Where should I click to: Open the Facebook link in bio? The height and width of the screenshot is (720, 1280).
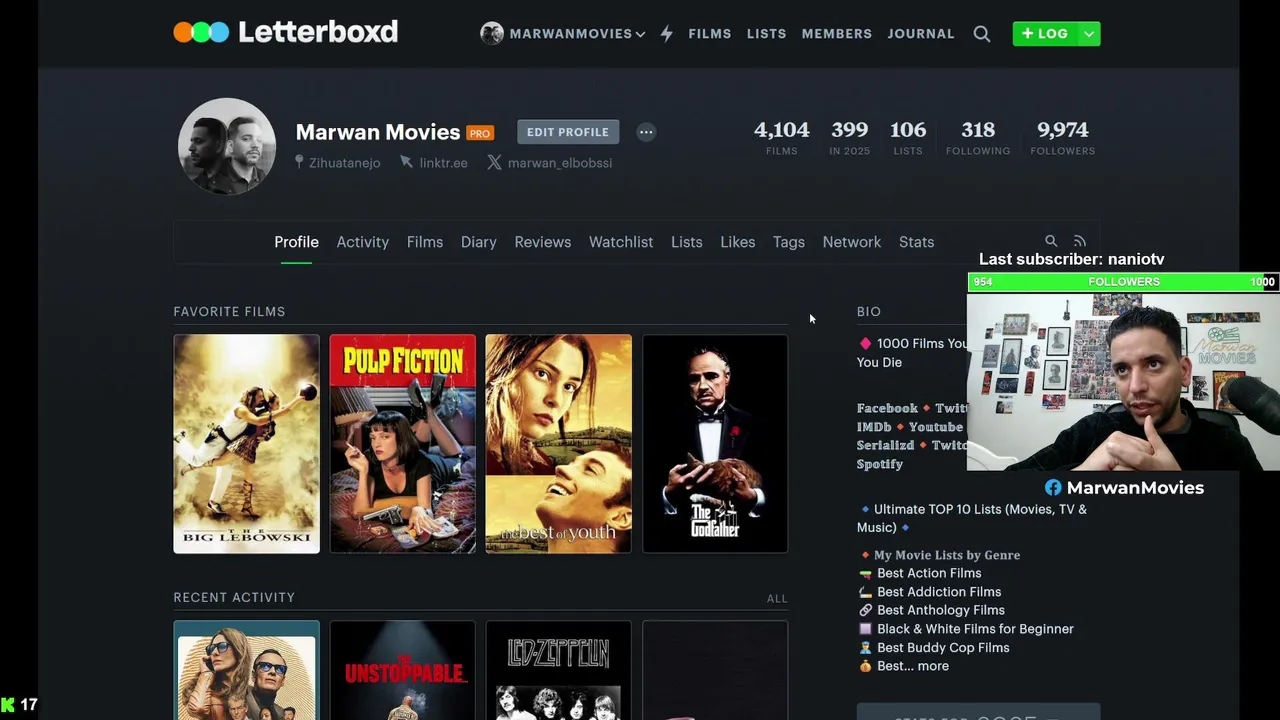point(887,408)
